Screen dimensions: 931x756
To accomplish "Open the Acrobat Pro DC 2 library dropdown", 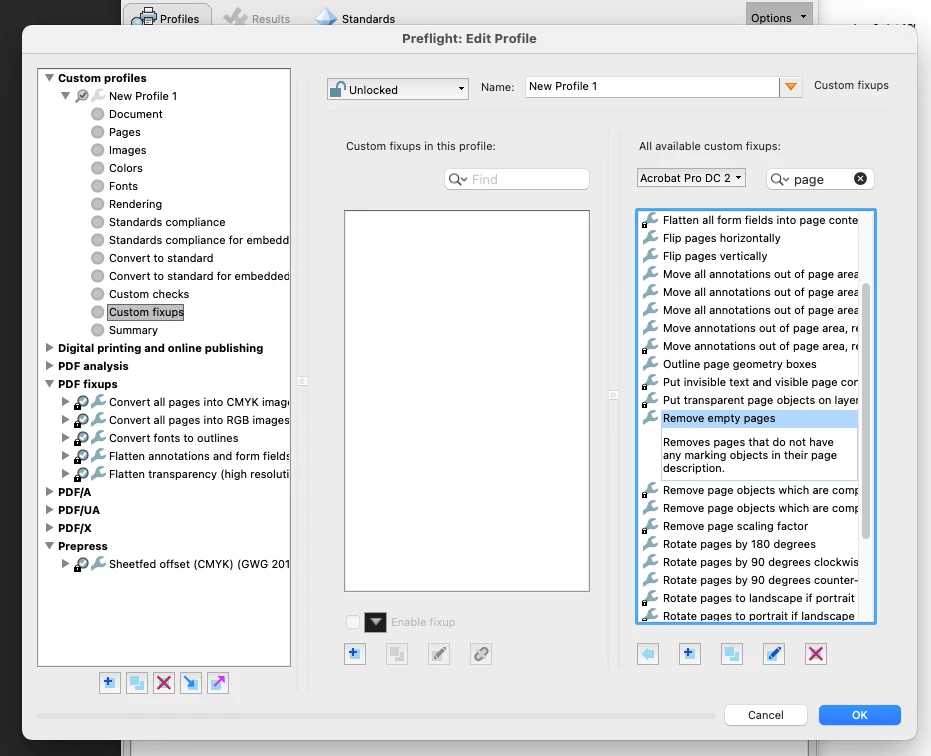I will [691, 178].
